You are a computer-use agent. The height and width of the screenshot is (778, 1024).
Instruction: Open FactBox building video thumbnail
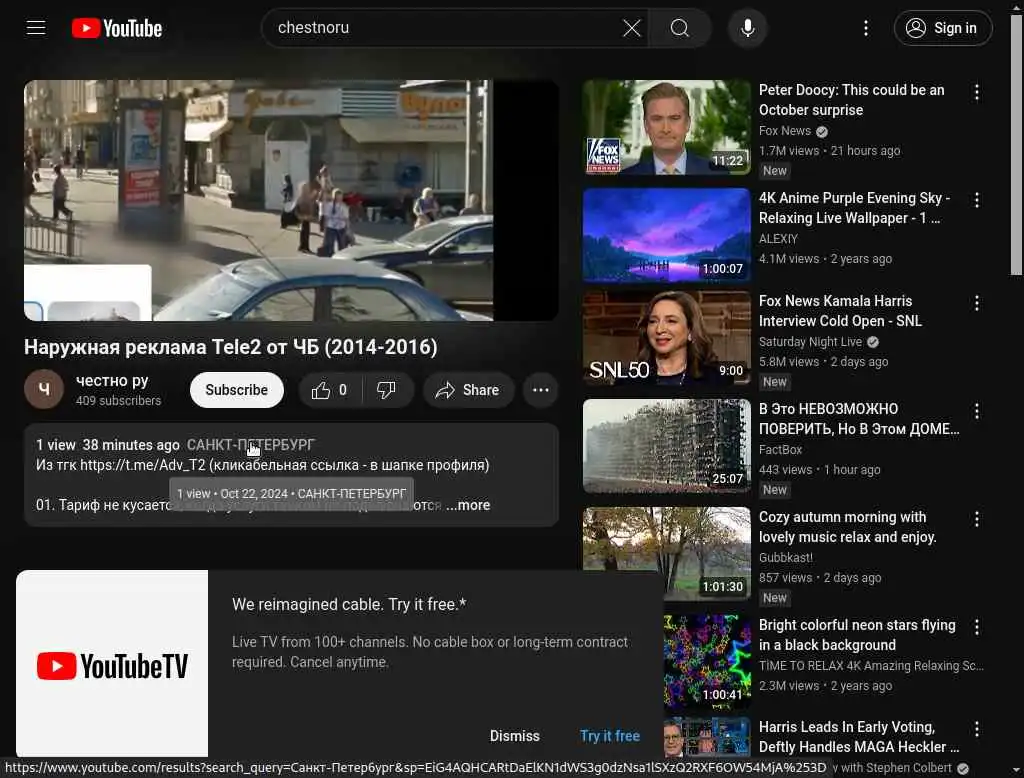[667, 446]
